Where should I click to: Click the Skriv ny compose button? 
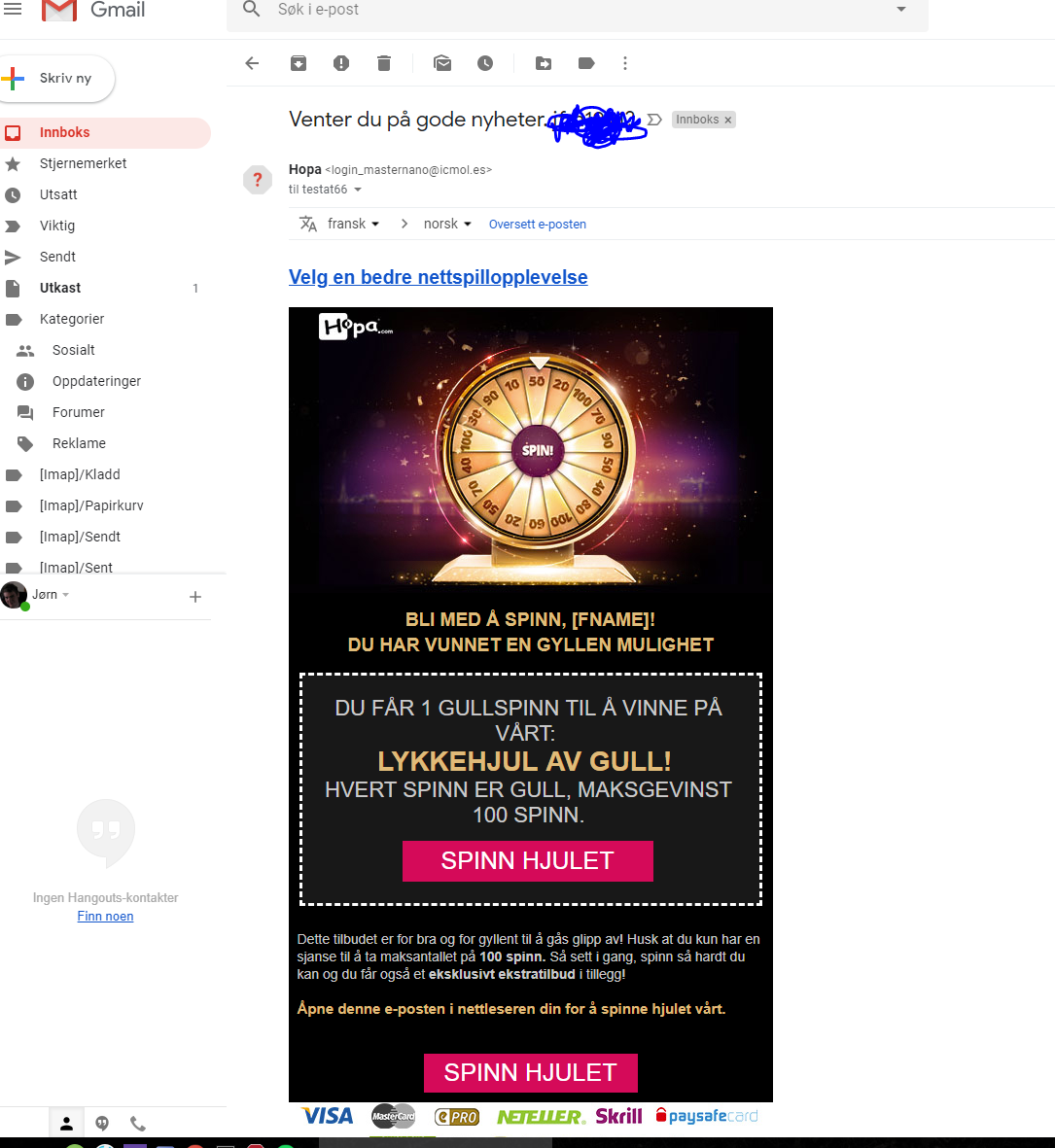pyautogui.click(x=57, y=79)
